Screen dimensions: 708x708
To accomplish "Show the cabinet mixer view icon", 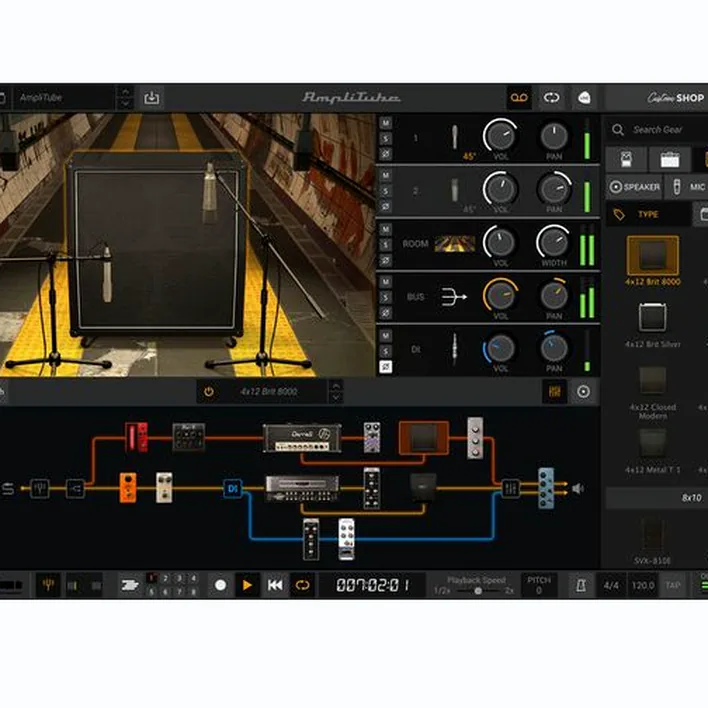I will [x=554, y=391].
